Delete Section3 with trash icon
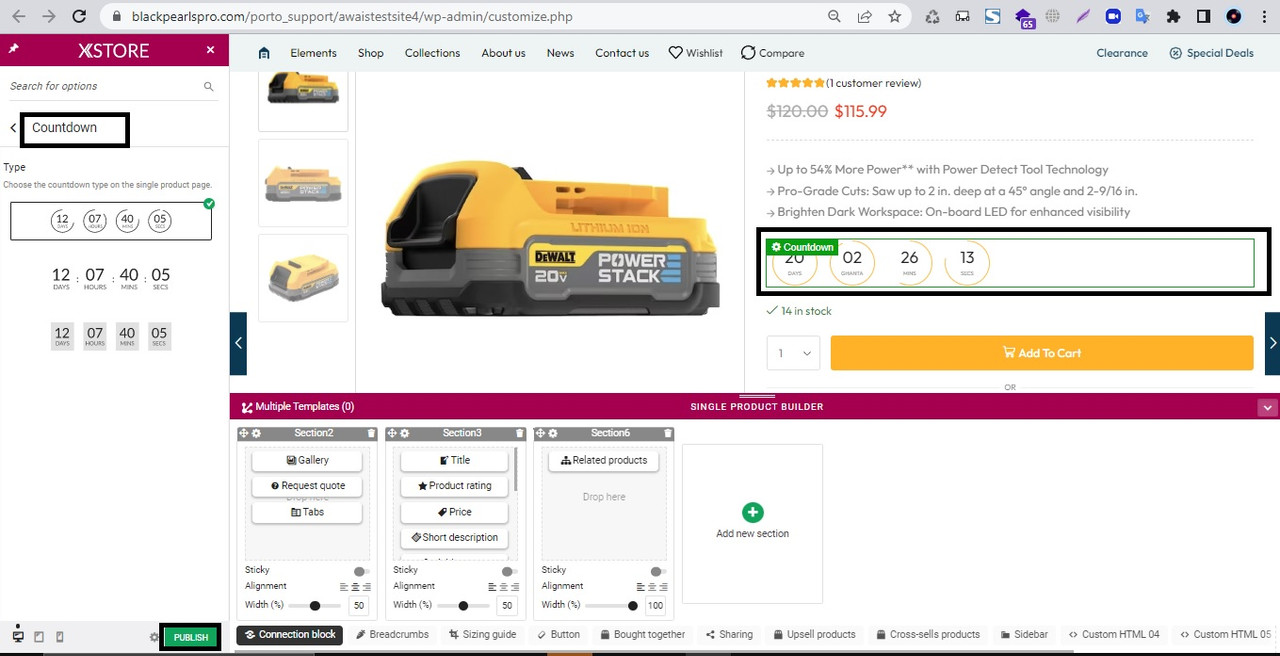Screen dimensions: 1280x656 519,433
